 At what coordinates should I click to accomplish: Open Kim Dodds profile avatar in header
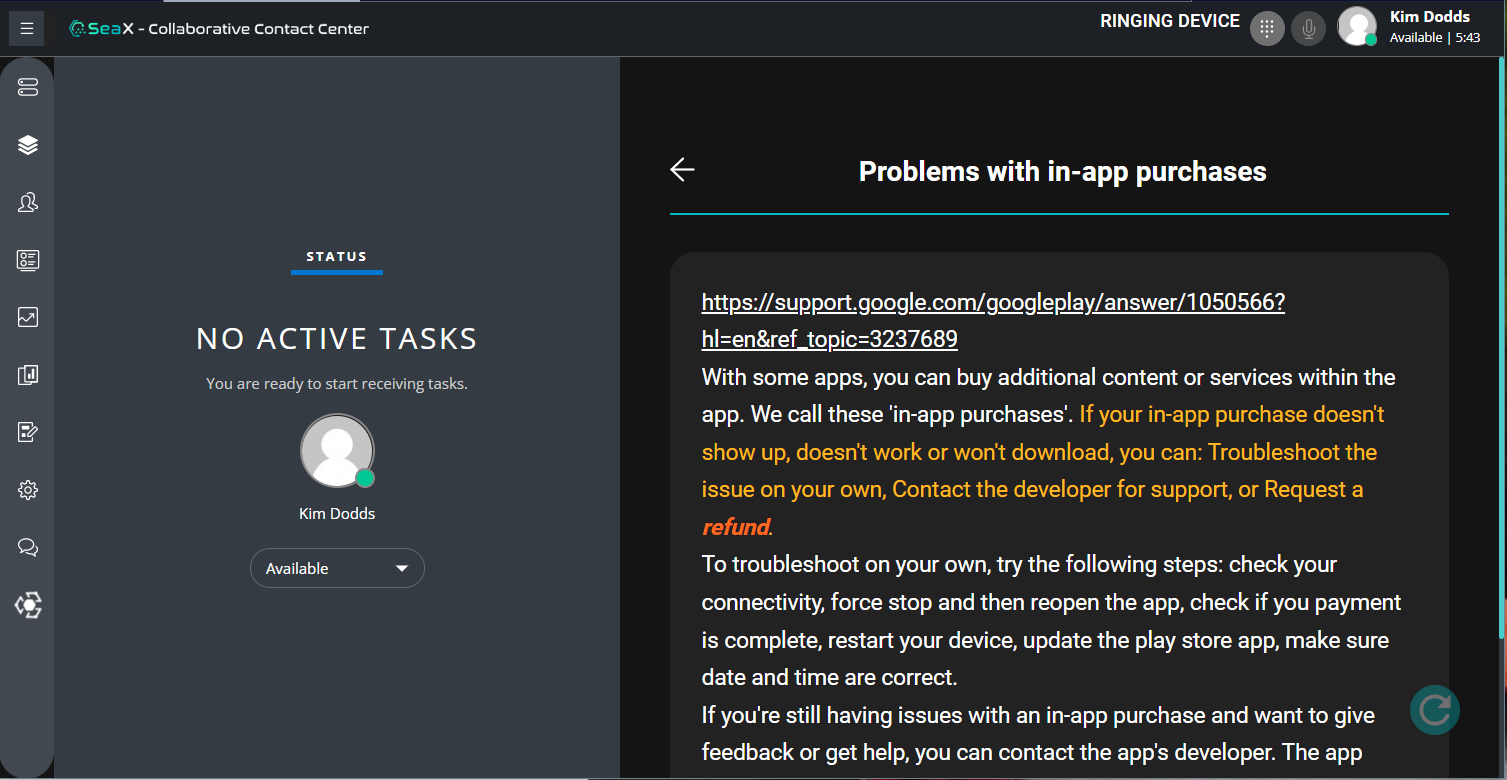click(1357, 27)
